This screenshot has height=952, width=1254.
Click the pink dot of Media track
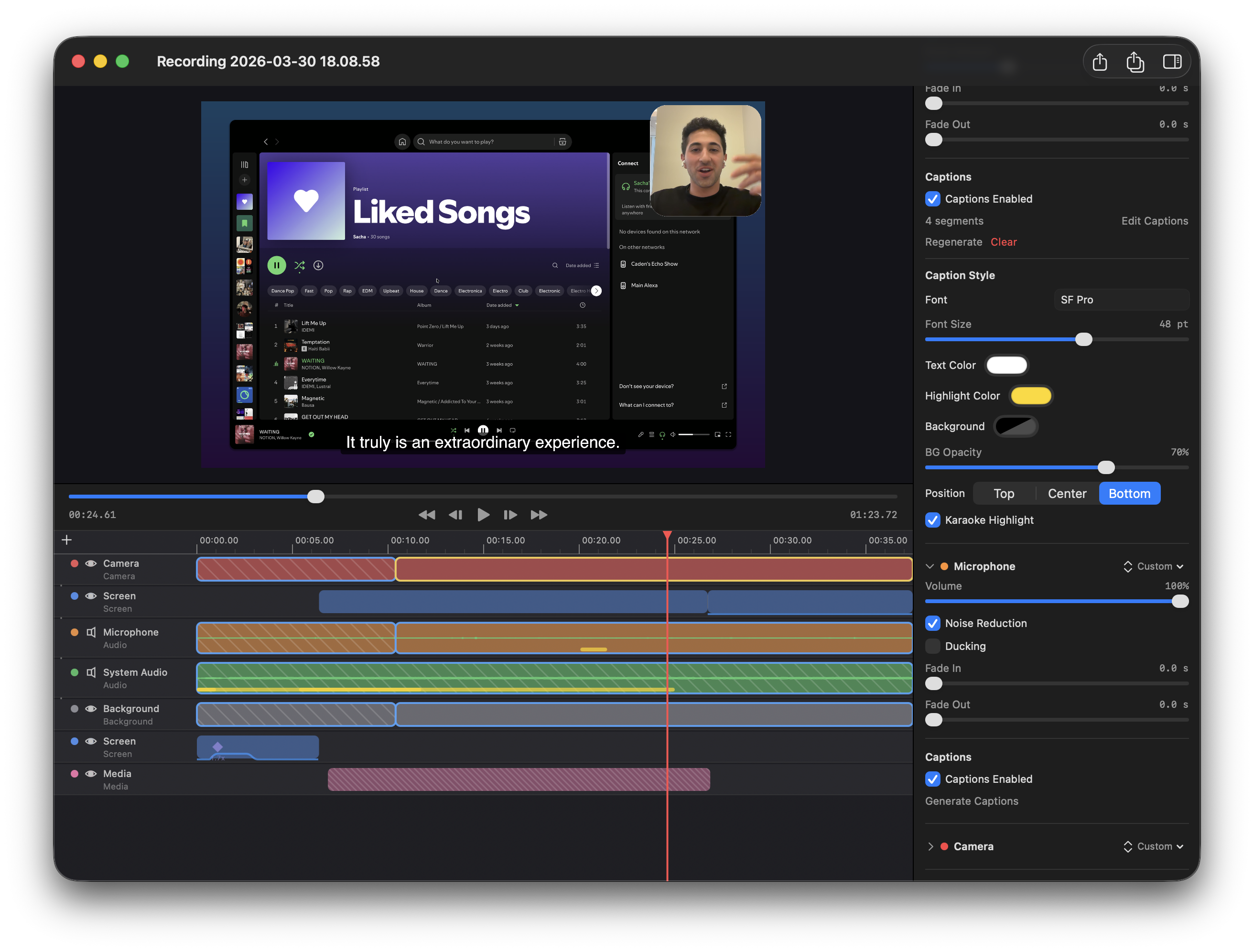coord(74,774)
